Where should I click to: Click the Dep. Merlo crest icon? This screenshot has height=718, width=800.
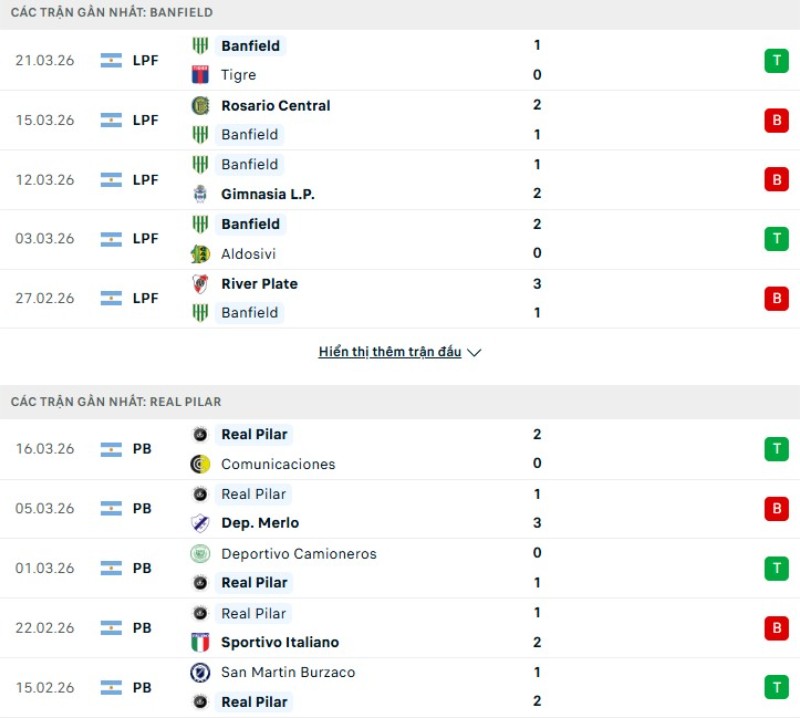pyautogui.click(x=200, y=523)
